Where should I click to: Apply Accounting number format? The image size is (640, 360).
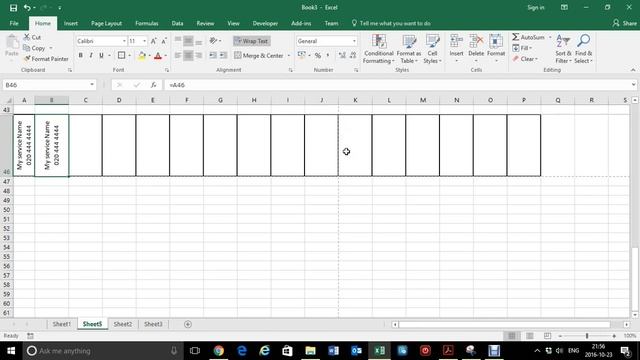tap(302, 56)
